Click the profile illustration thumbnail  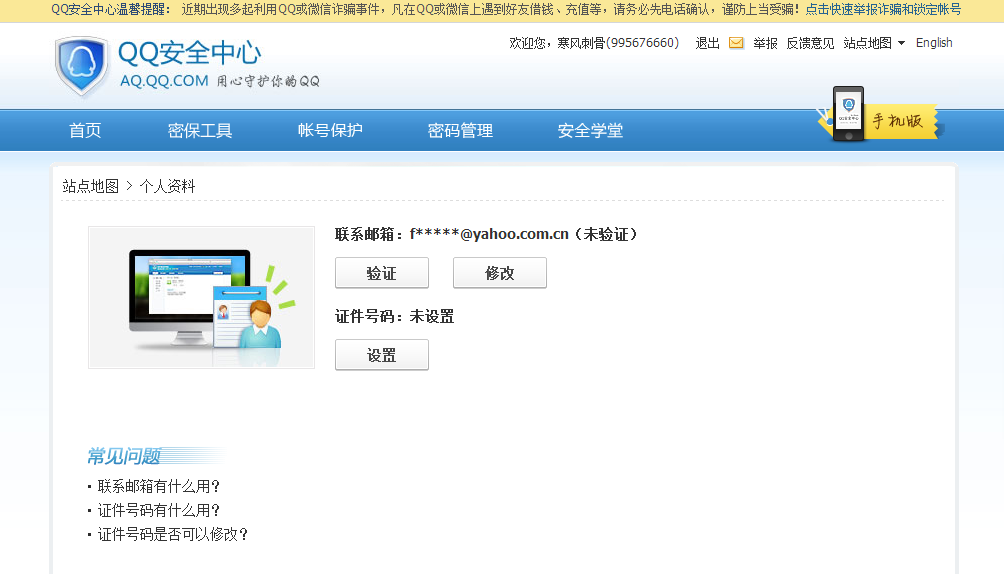pyautogui.click(x=202, y=297)
